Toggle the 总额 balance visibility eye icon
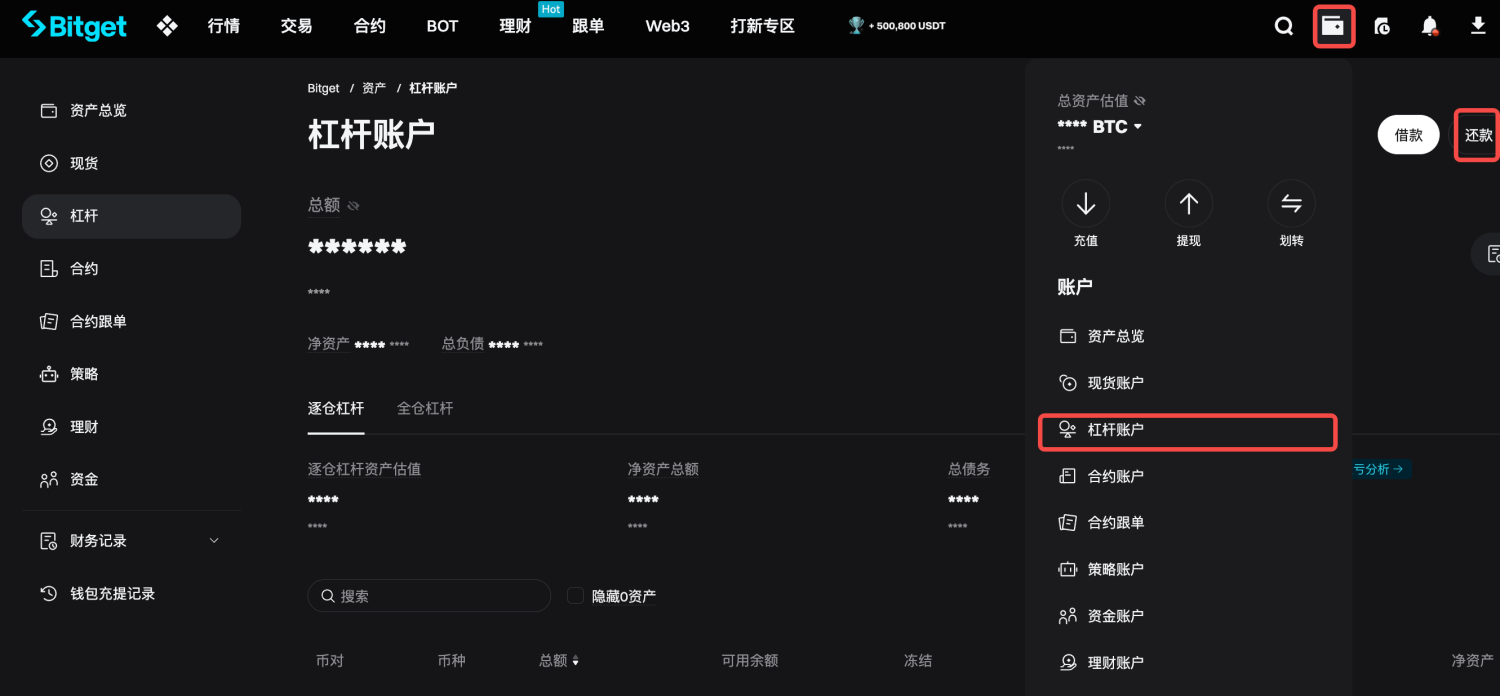The image size is (1500, 696). [x=351, y=204]
